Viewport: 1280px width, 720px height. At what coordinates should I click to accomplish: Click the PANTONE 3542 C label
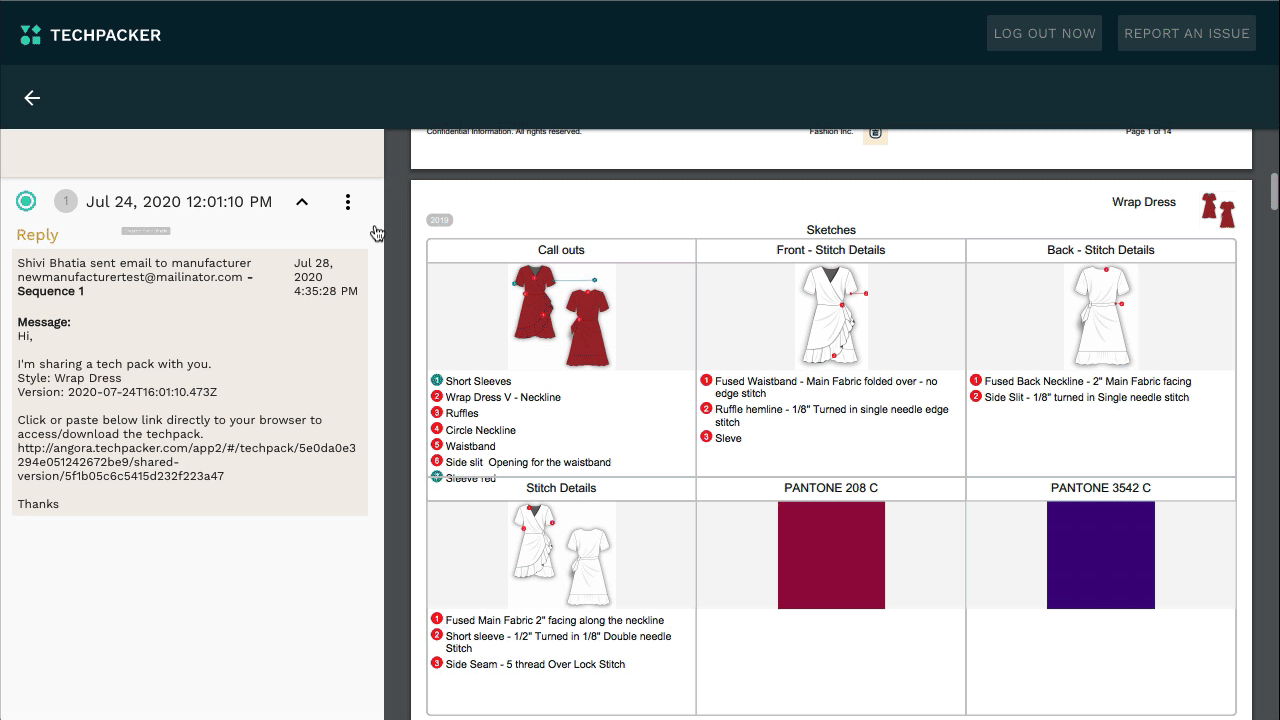tap(1101, 488)
